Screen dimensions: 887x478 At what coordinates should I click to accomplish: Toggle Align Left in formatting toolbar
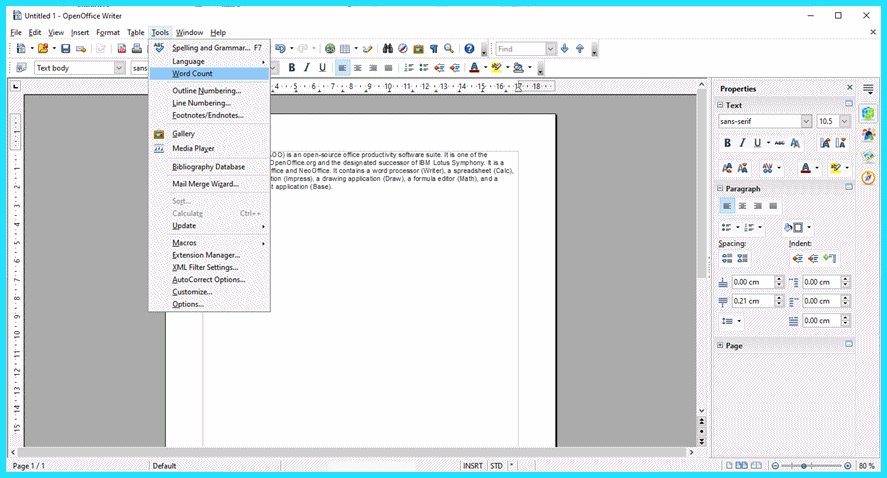pos(342,68)
